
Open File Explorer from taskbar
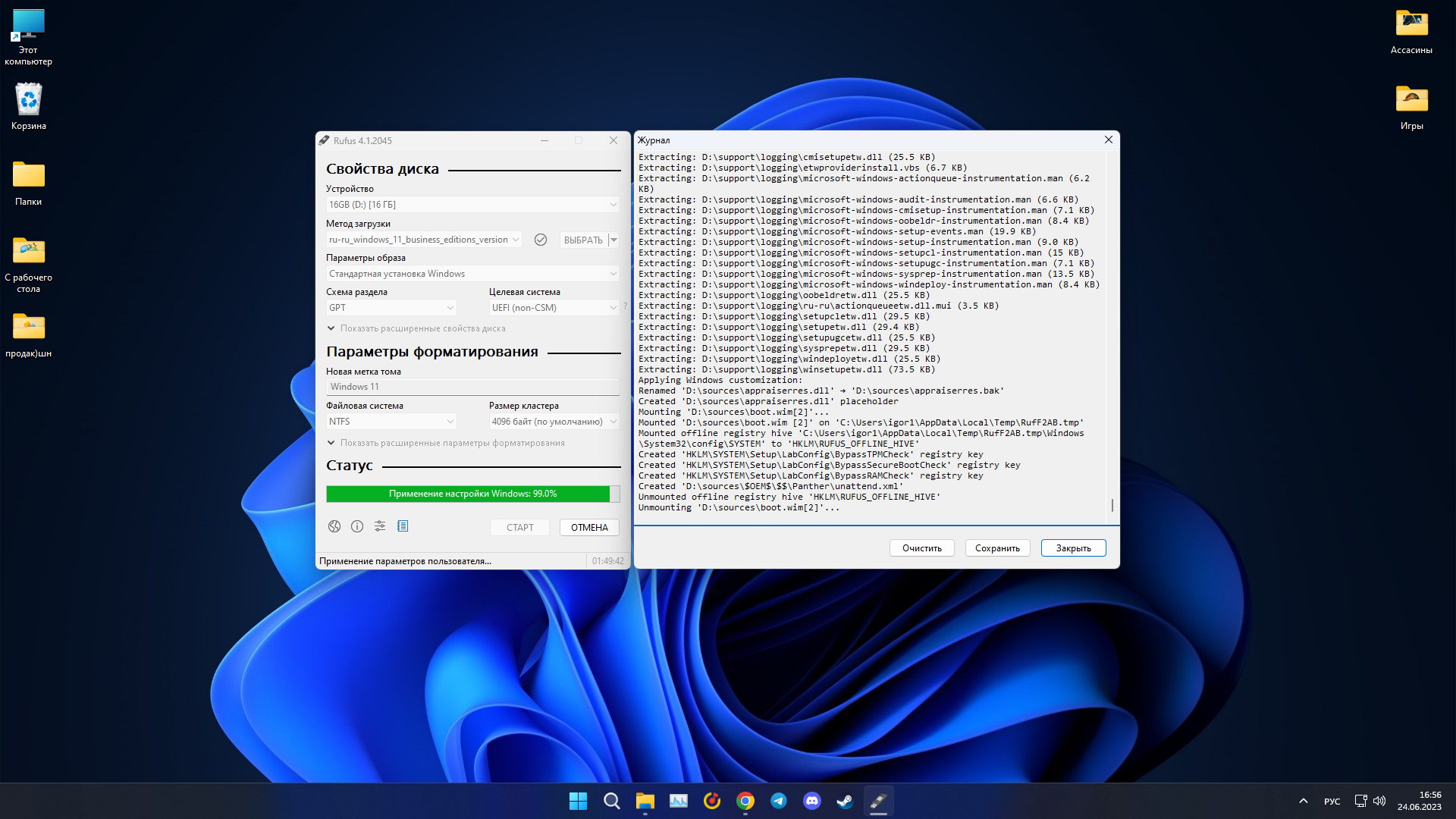tap(645, 801)
